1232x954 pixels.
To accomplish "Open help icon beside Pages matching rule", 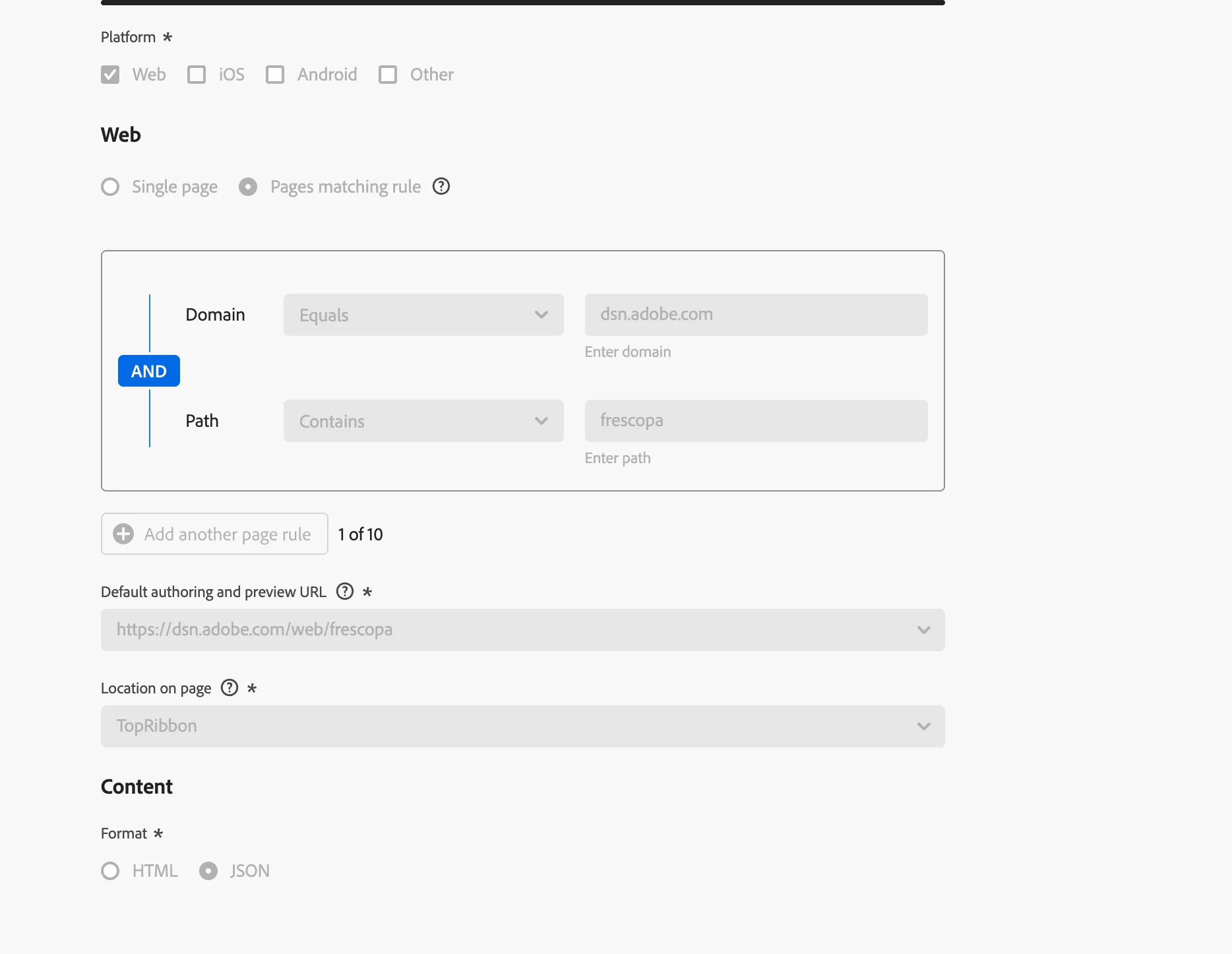I will click(441, 187).
